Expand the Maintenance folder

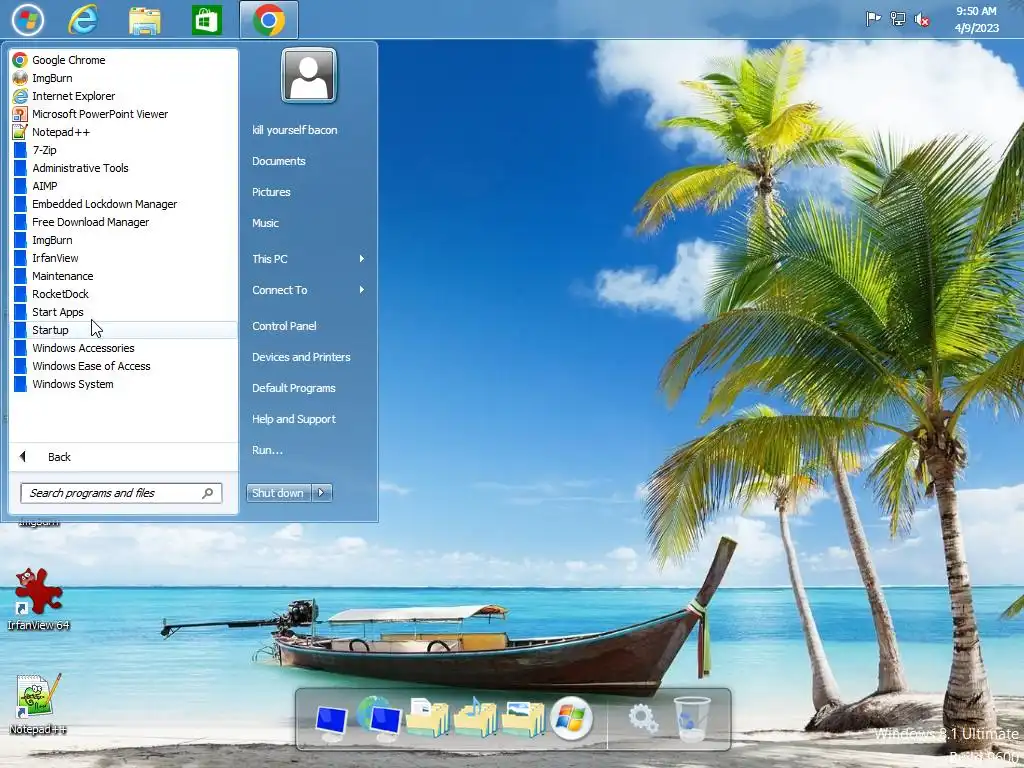point(124,276)
